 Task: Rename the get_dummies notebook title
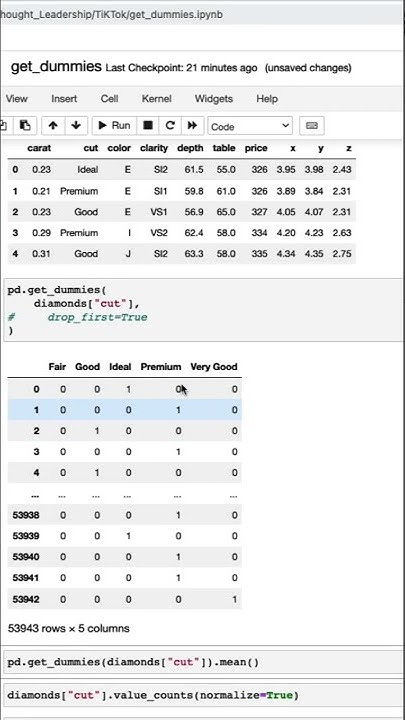(x=56, y=67)
